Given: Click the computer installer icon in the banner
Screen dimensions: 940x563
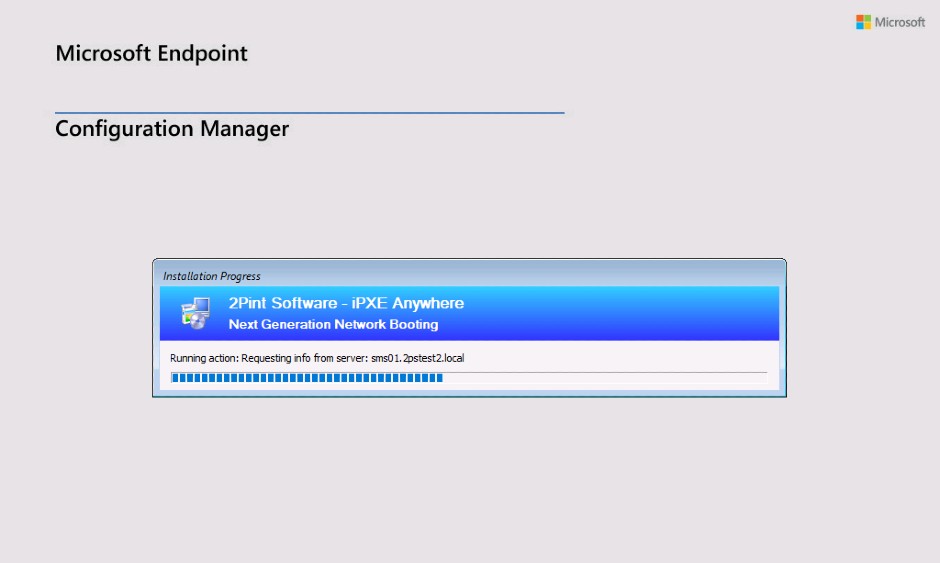Looking at the screenshot, I should (x=195, y=313).
